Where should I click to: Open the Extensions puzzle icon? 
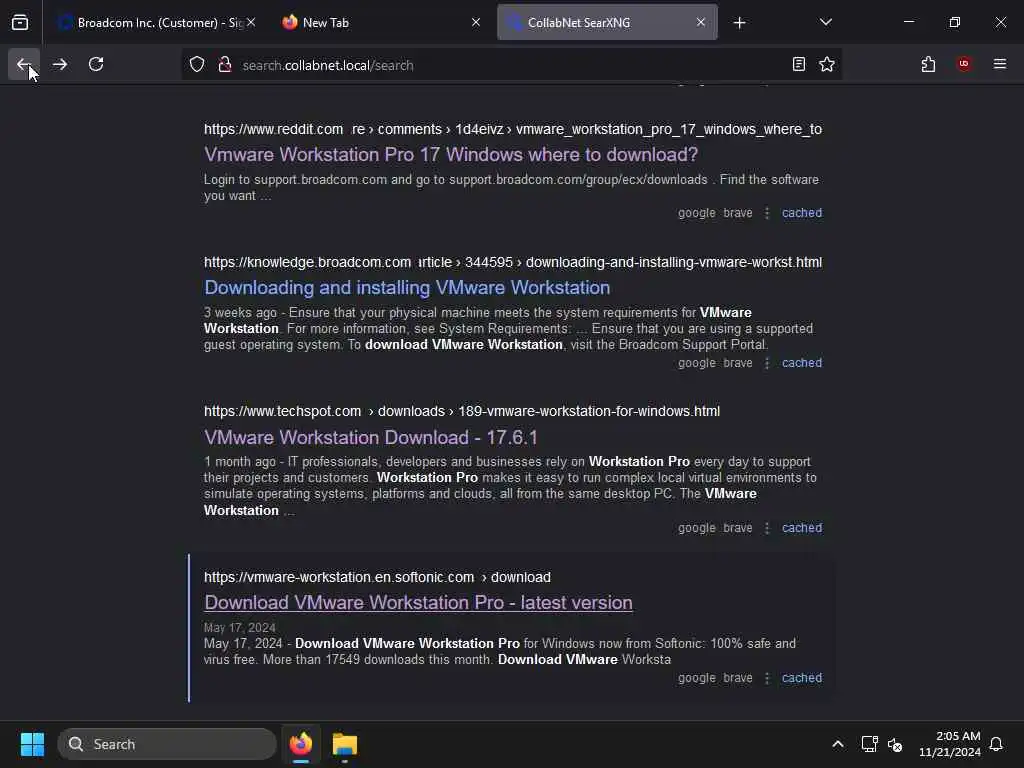tap(928, 64)
